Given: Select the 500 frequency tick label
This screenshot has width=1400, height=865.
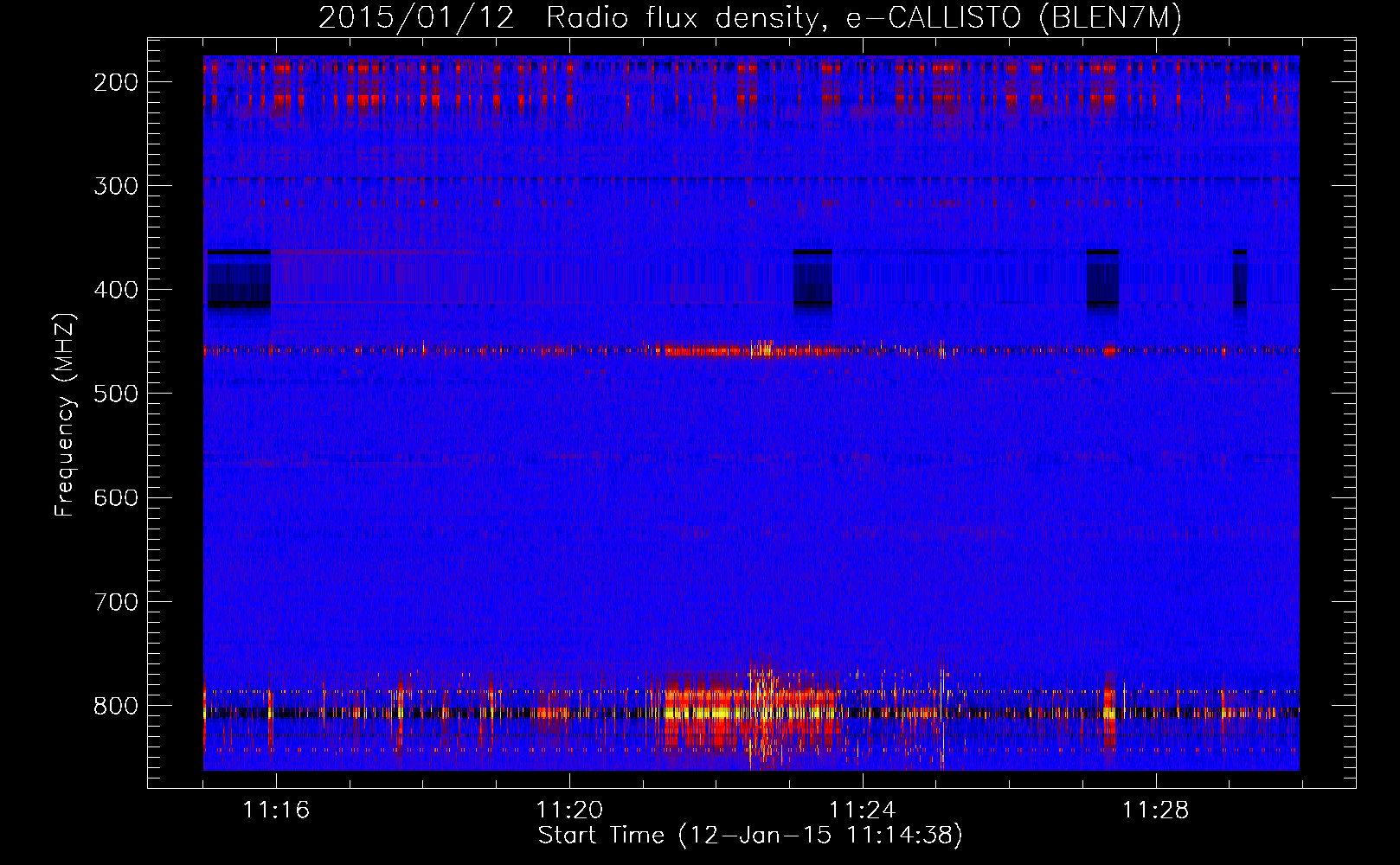Looking at the screenshot, I should [115, 394].
